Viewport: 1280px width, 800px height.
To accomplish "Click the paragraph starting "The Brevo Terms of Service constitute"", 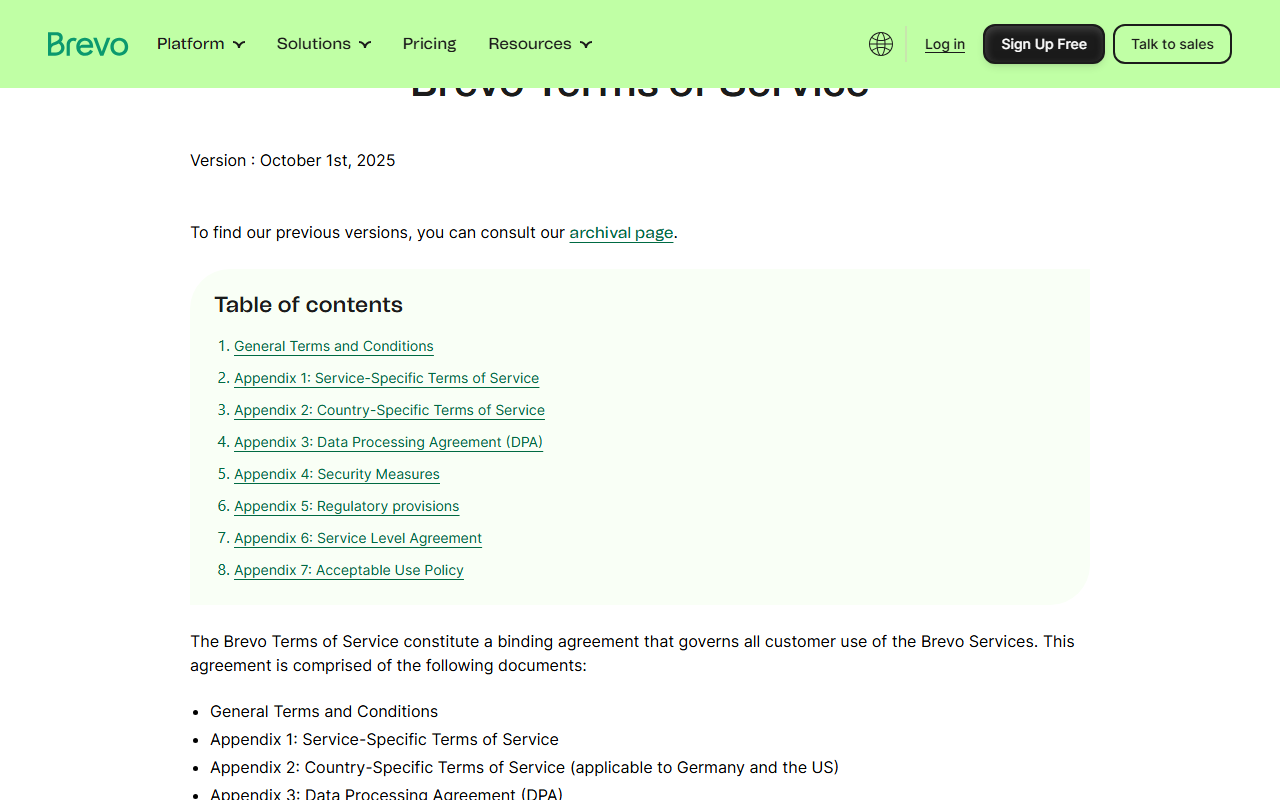I will 633,654.
